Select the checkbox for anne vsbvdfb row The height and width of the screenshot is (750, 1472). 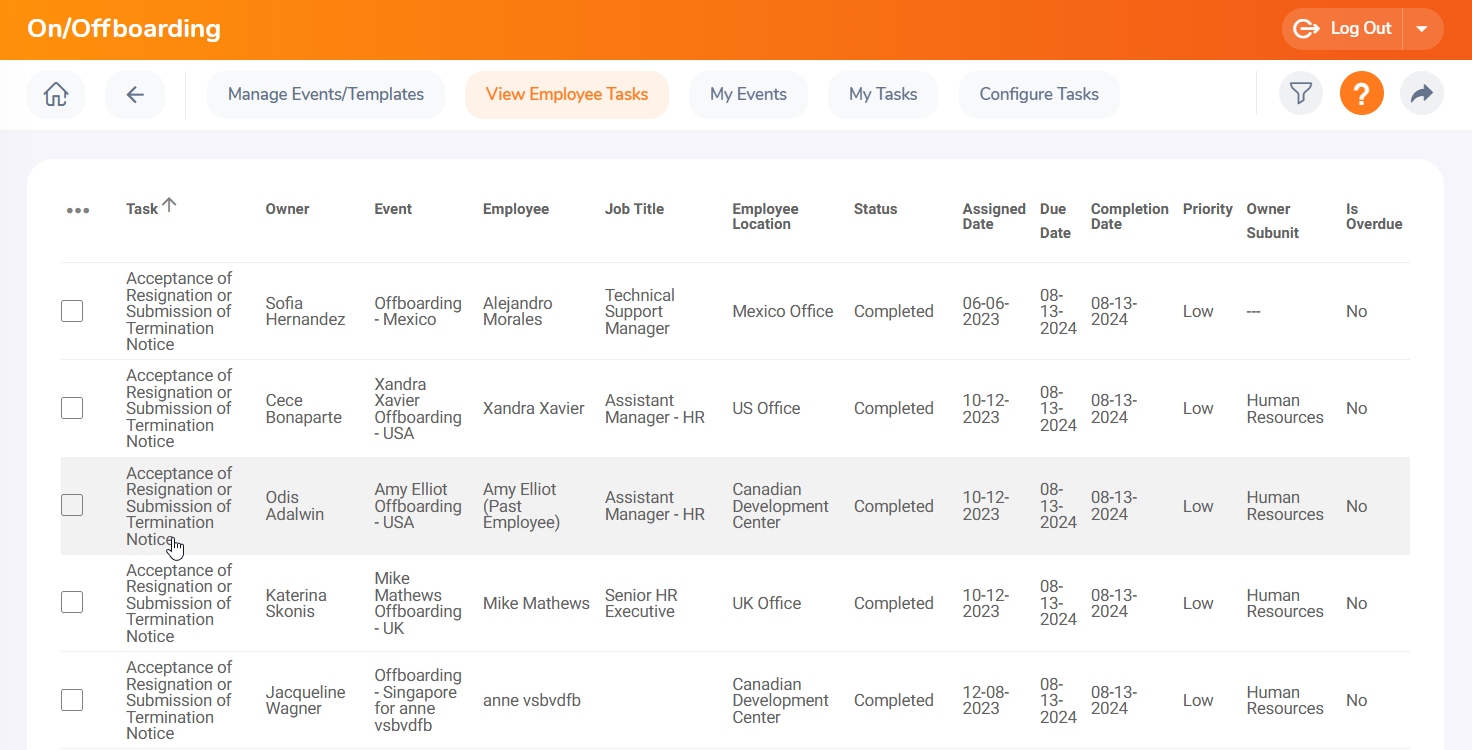pyautogui.click(x=72, y=700)
